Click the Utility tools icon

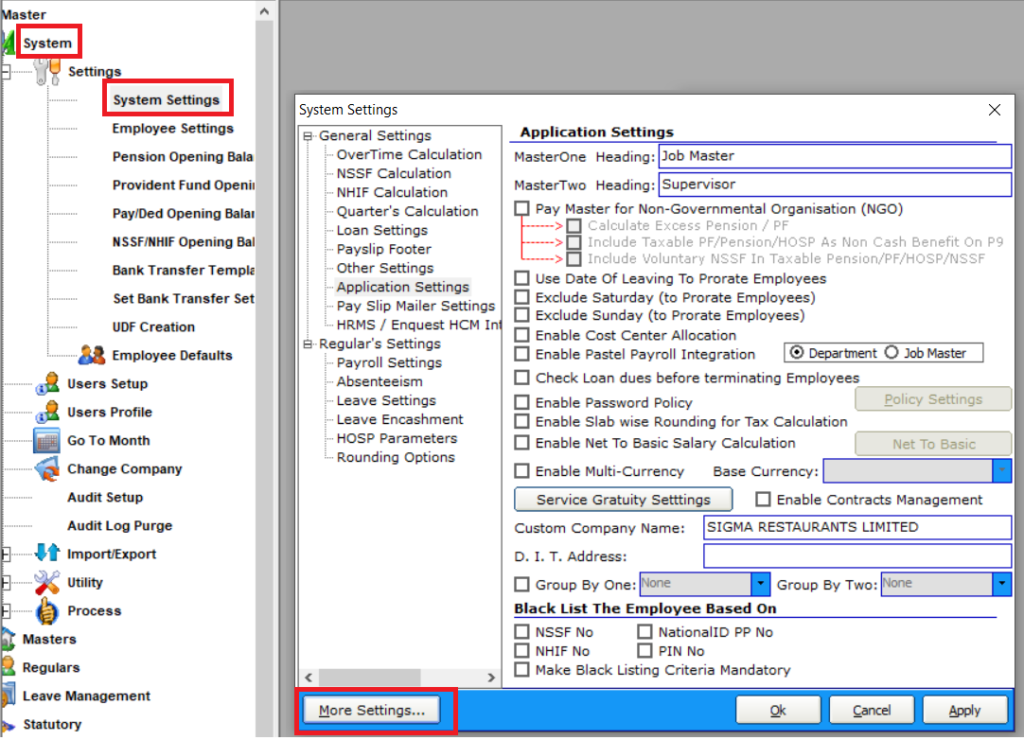click(x=47, y=582)
